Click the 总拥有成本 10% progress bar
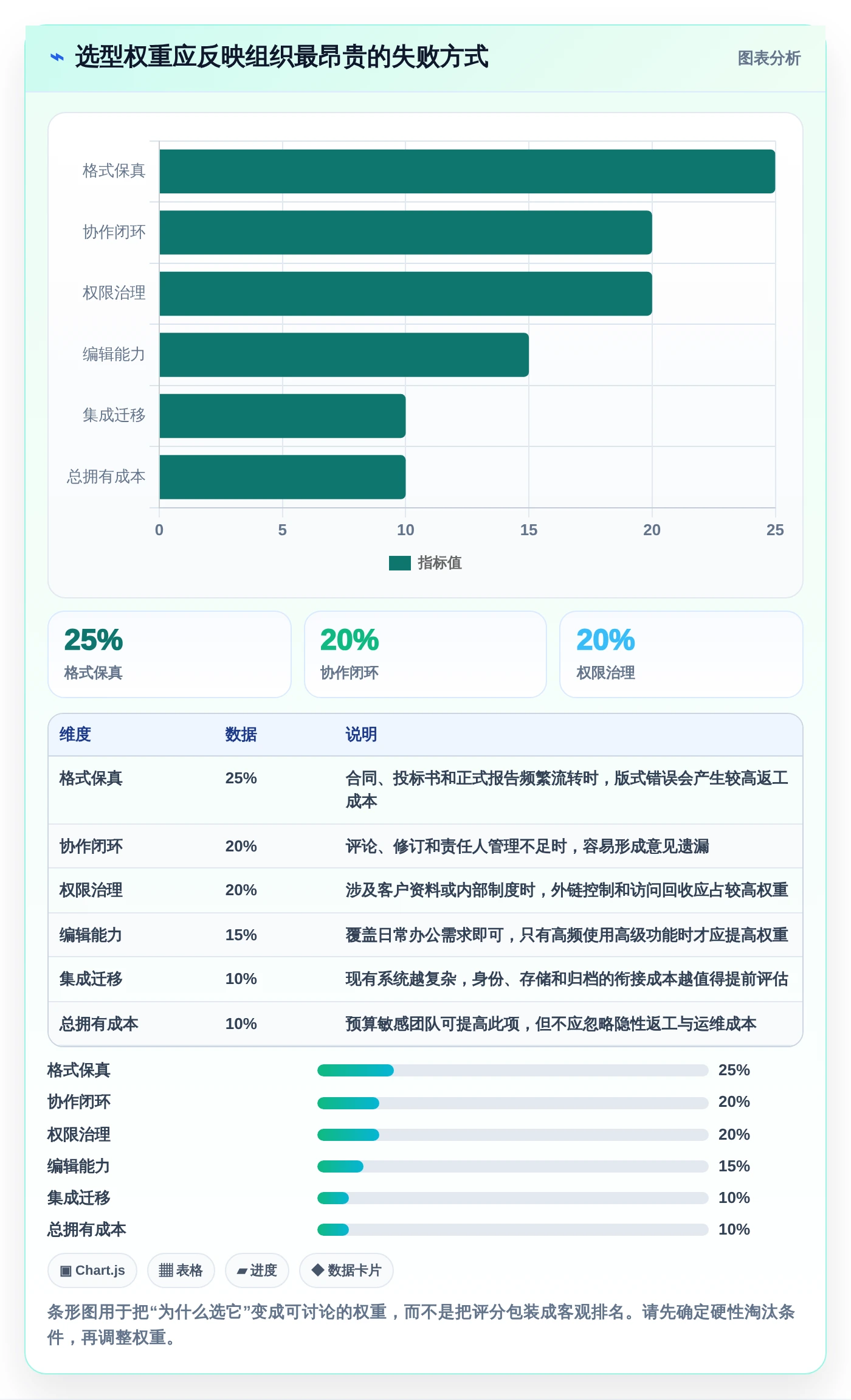851x1400 pixels. click(x=512, y=1230)
